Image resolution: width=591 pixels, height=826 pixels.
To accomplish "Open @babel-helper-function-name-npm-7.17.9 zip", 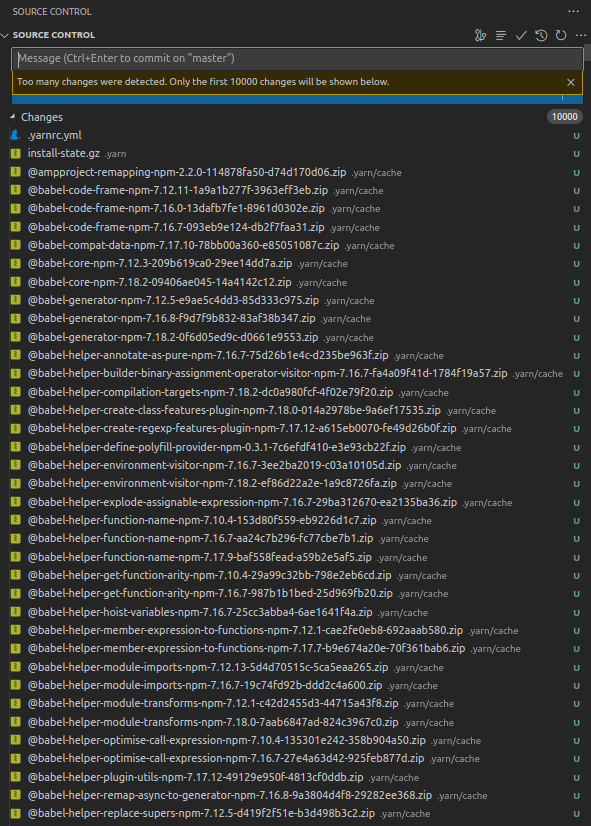I will point(200,557).
